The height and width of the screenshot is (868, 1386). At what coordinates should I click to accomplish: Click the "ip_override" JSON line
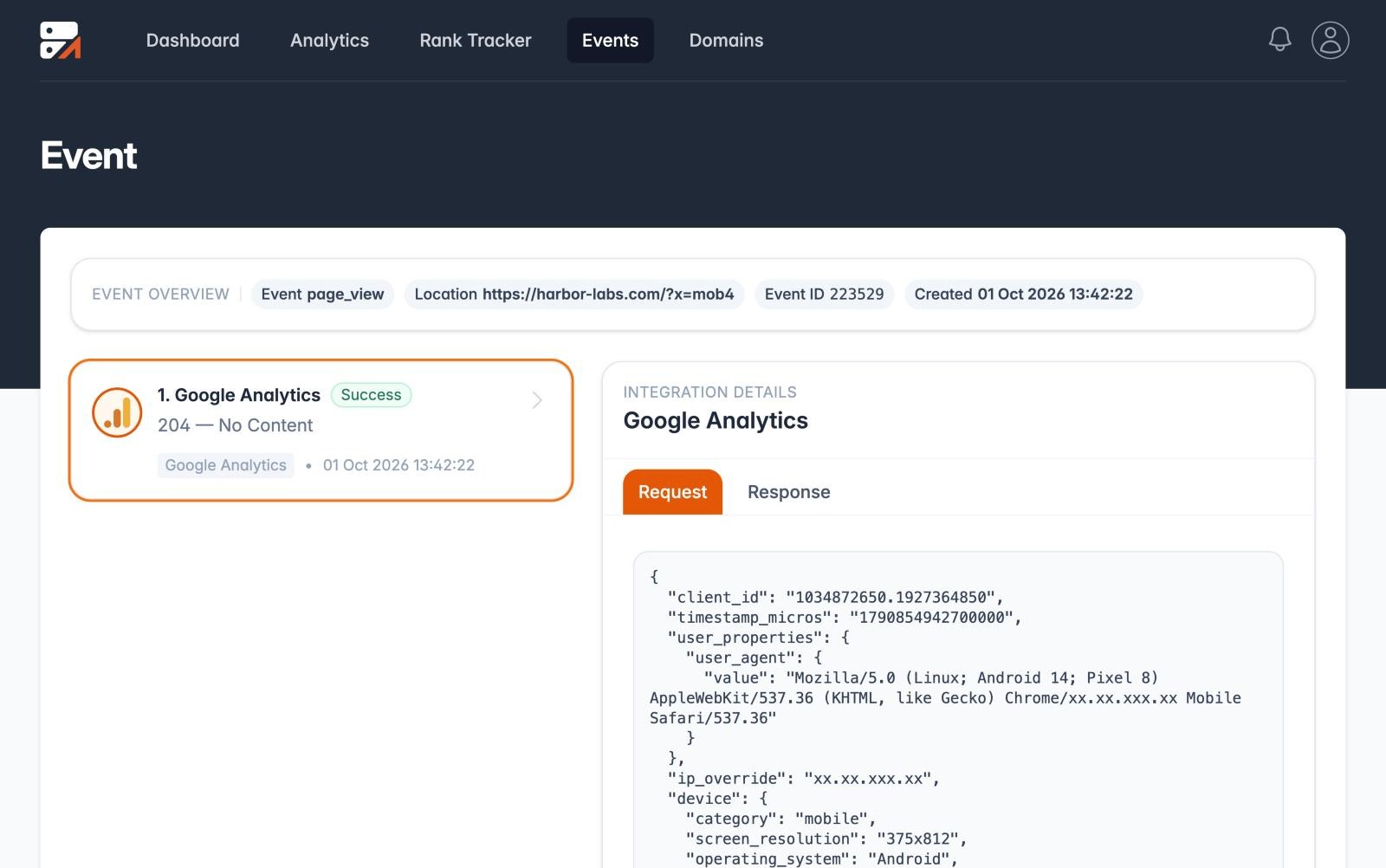(x=803, y=778)
